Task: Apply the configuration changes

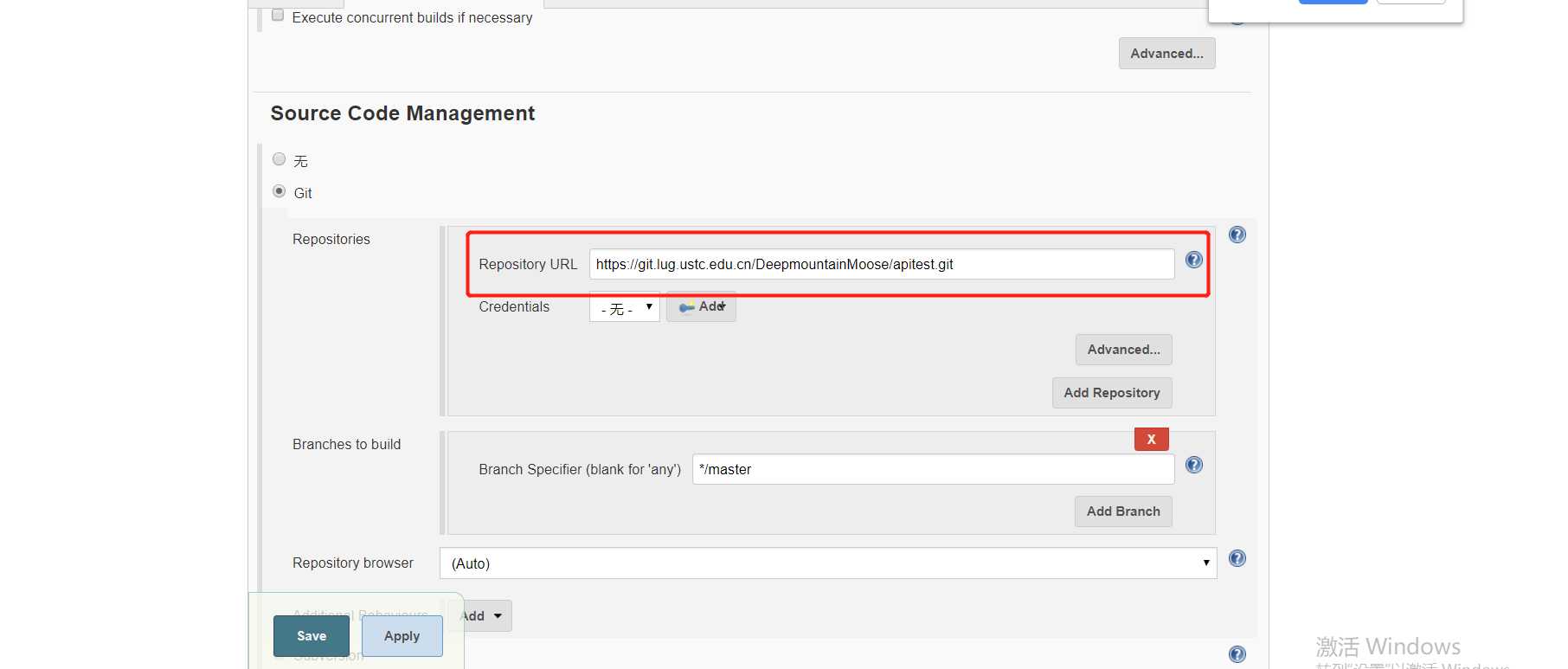Action: point(402,636)
